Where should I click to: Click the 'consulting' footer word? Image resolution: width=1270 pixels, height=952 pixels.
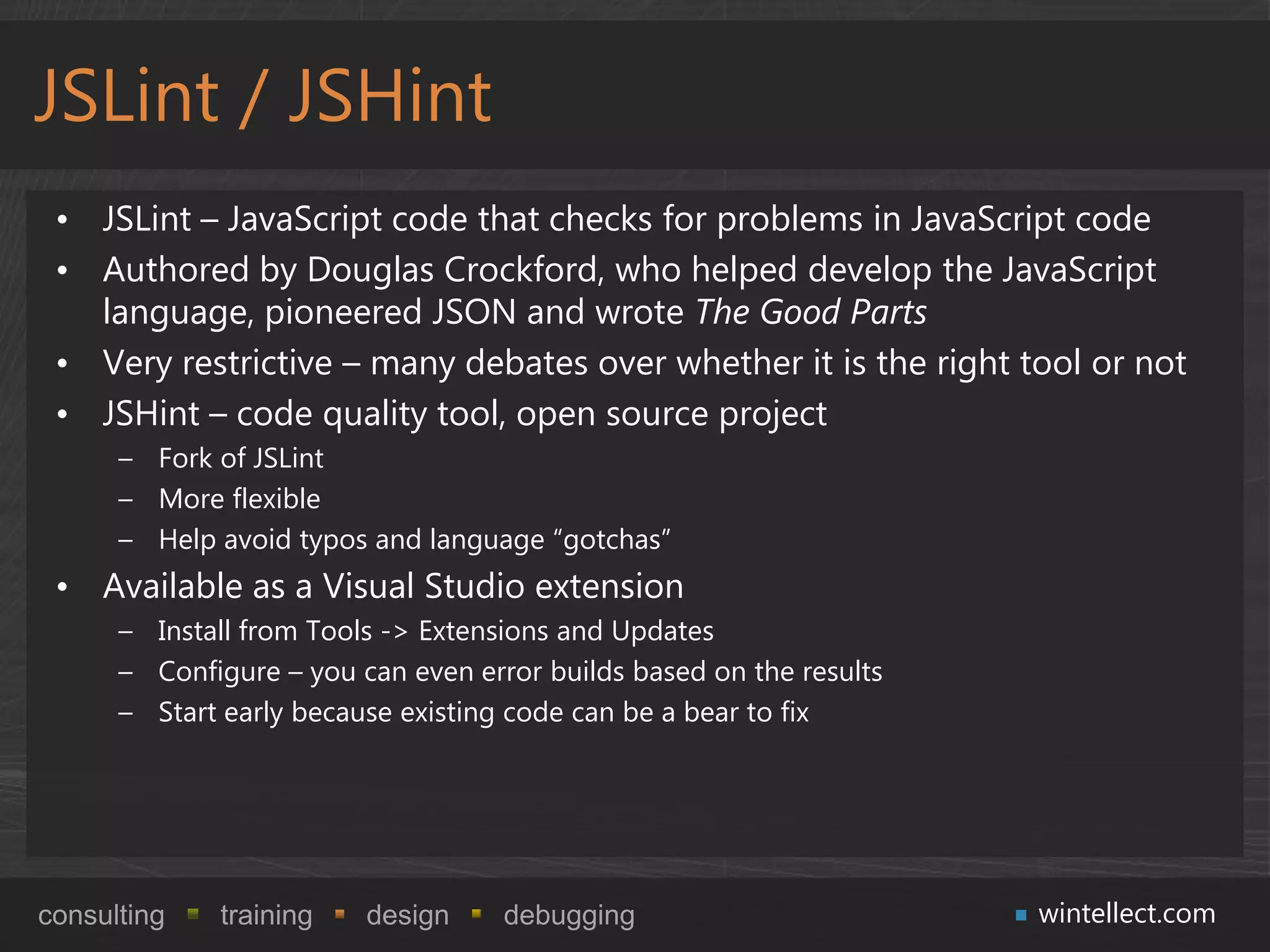point(101,915)
